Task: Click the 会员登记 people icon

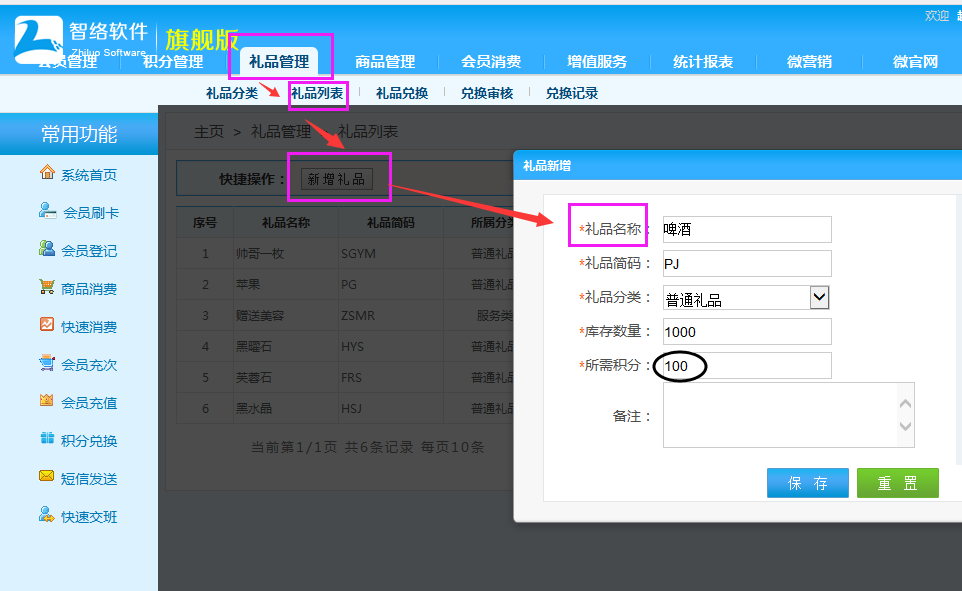Action: (47, 249)
